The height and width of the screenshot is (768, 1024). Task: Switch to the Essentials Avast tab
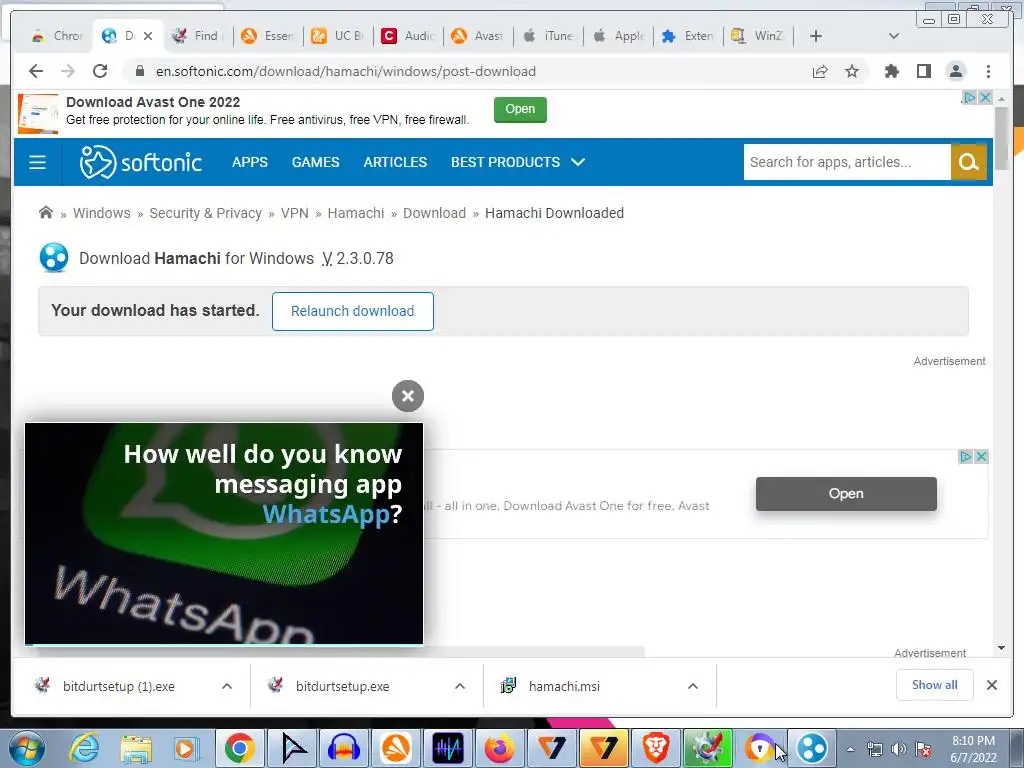268,36
